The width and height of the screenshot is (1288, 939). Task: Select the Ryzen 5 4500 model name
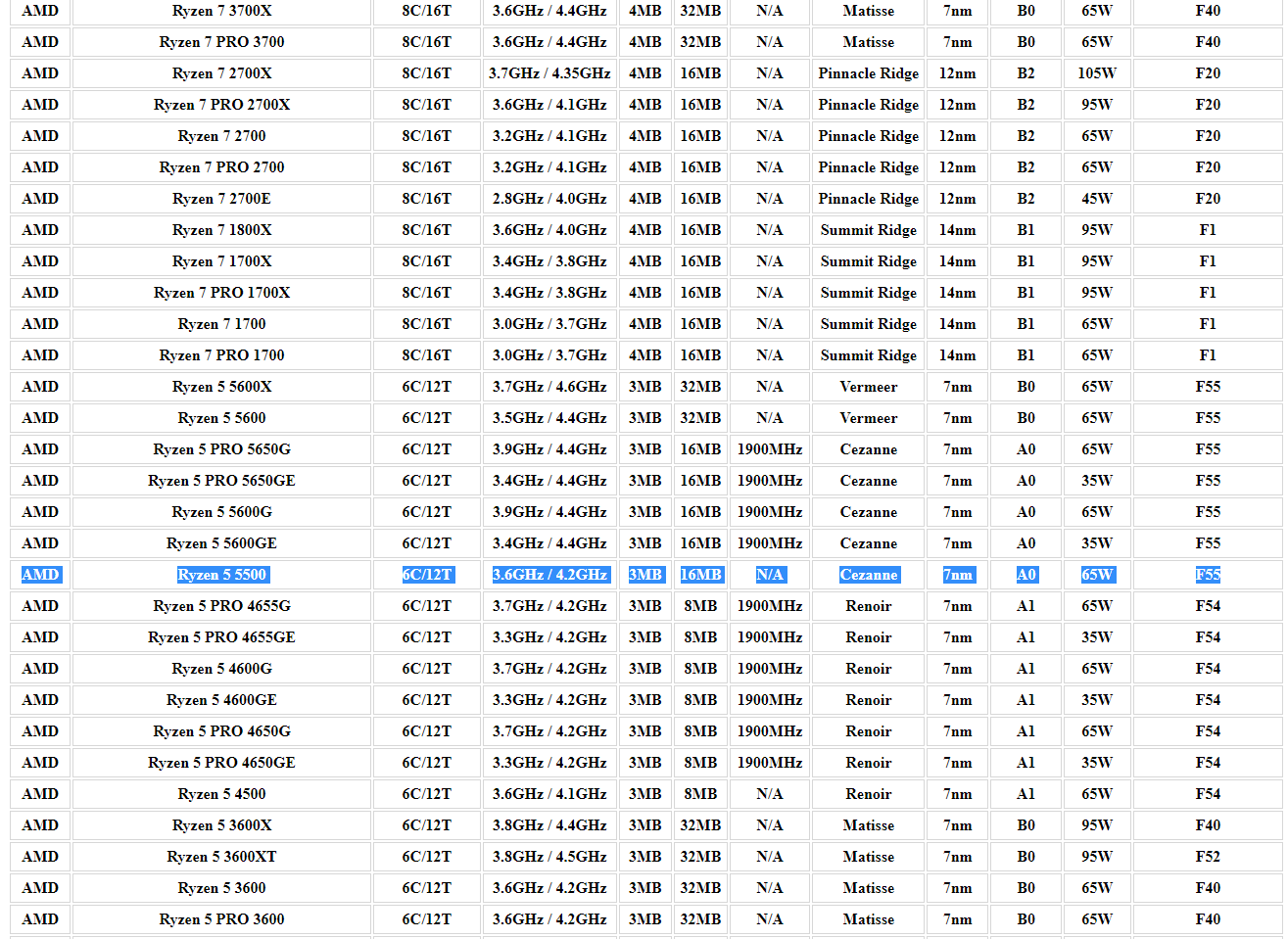click(x=222, y=794)
